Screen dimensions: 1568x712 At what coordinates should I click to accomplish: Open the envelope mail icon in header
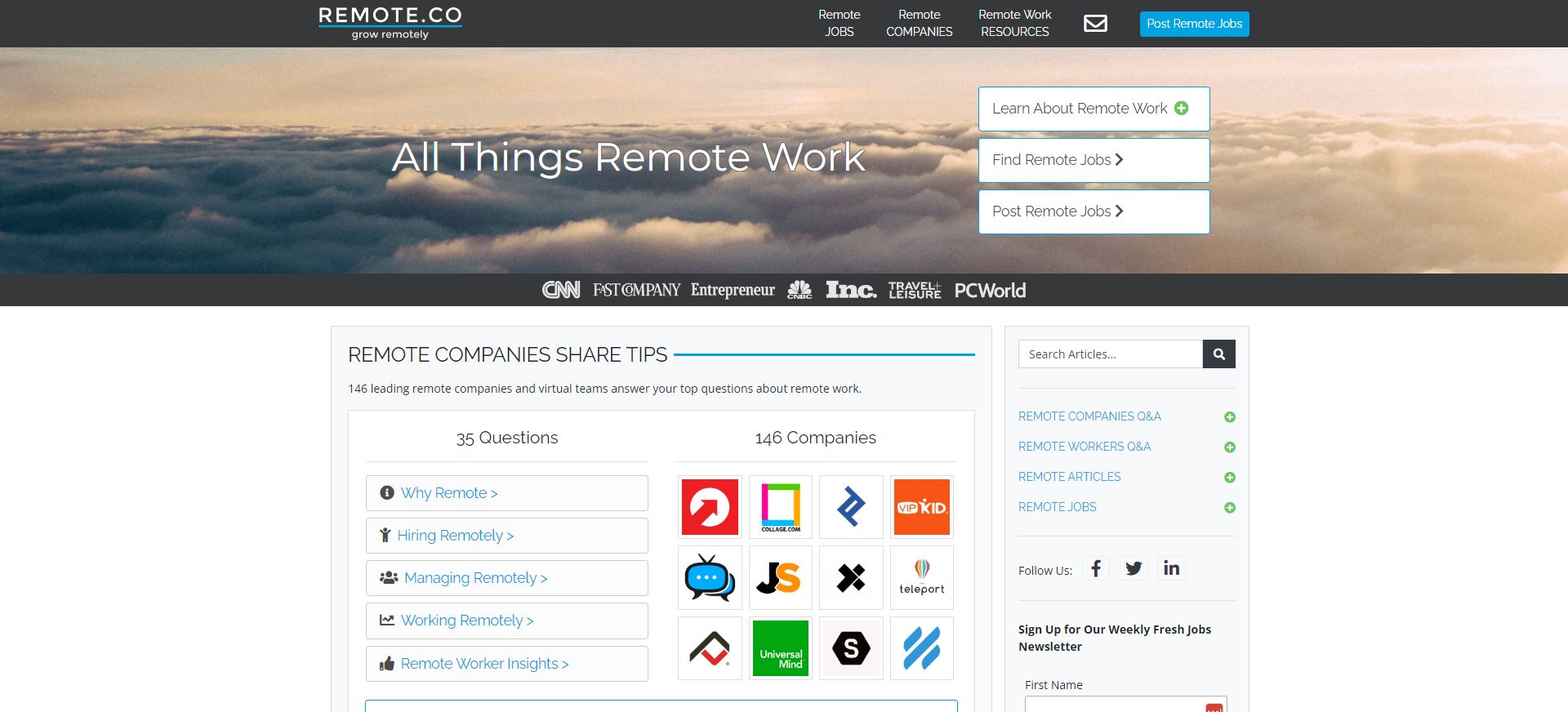1095,24
